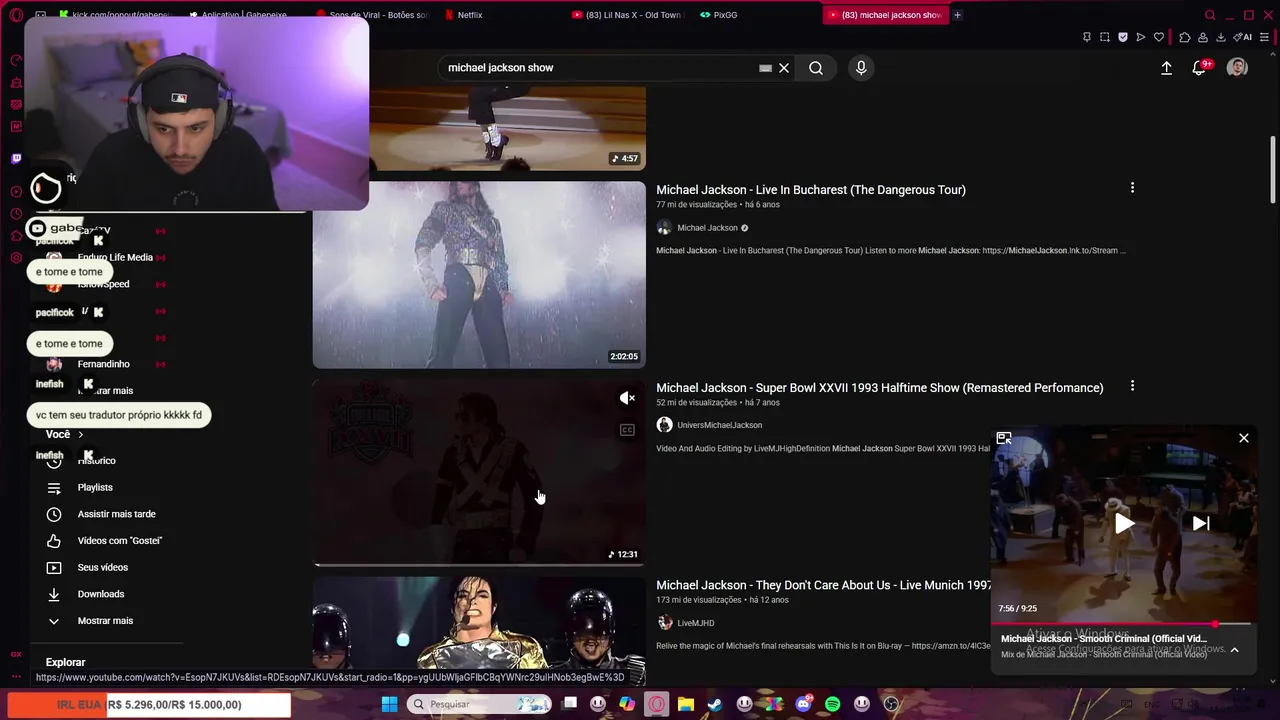
Task: Open the YouTube notifications bell
Action: coord(1199,68)
